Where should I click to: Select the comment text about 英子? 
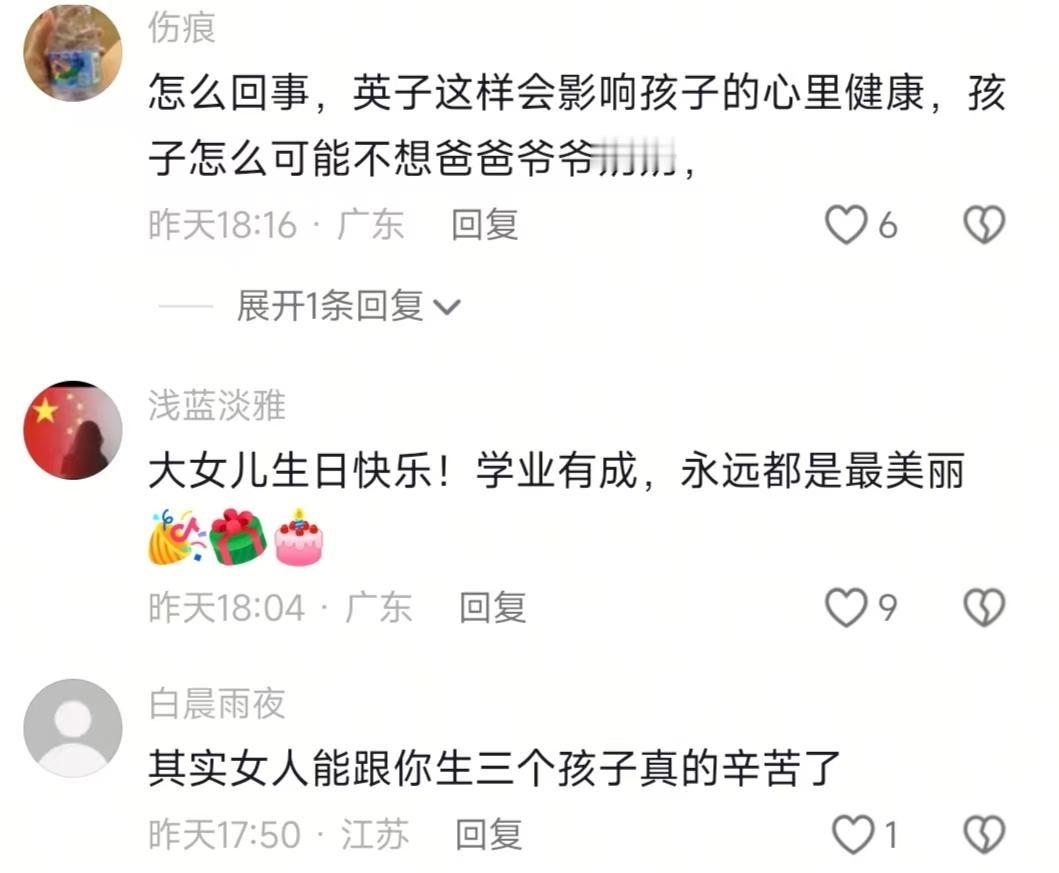click(x=577, y=126)
